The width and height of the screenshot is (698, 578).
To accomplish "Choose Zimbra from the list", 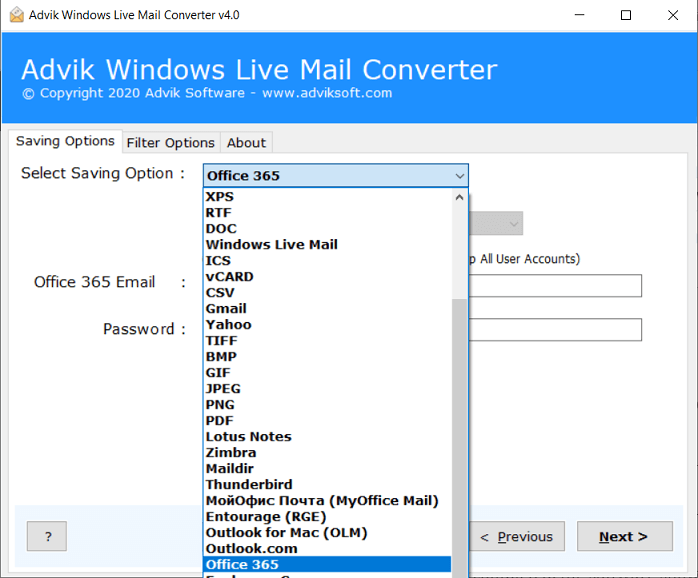I will click(327, 453).
